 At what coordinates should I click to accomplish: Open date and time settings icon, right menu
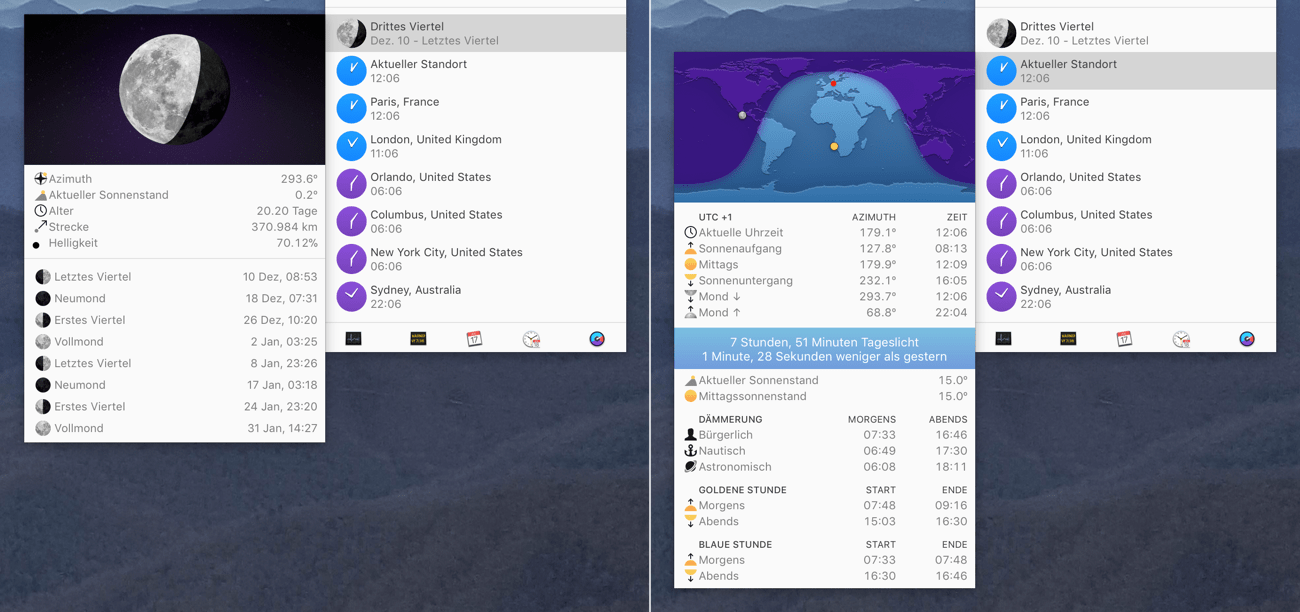click(x=1181, y=339)
